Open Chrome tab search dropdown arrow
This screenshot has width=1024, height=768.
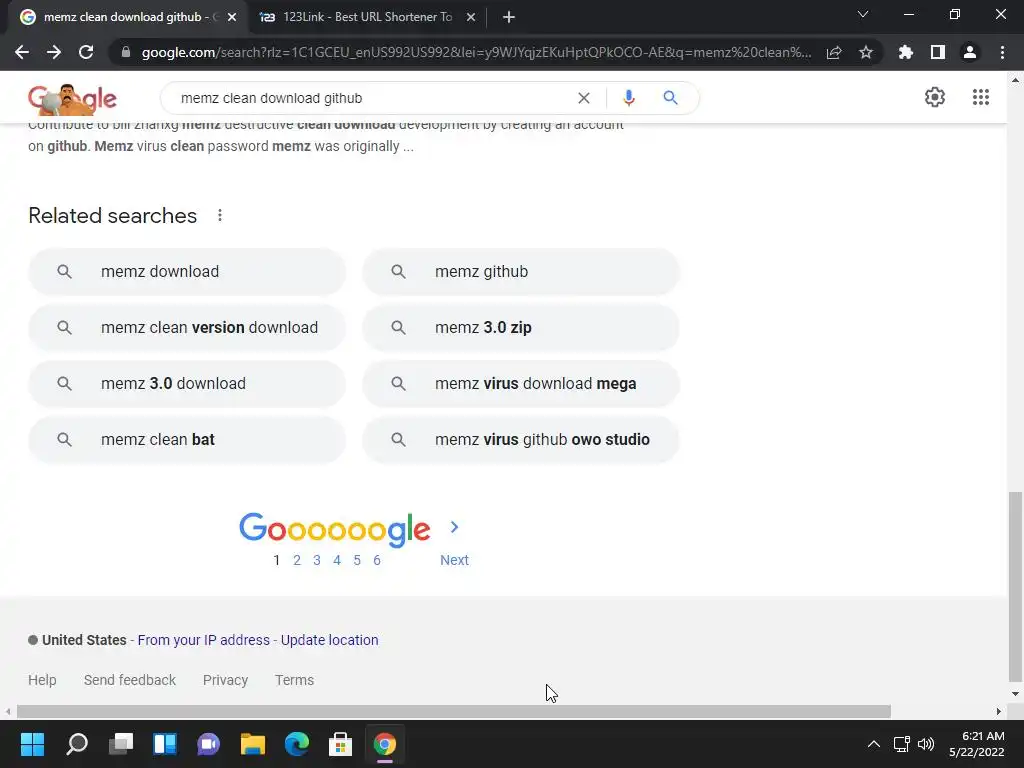[x=863, y=14]
